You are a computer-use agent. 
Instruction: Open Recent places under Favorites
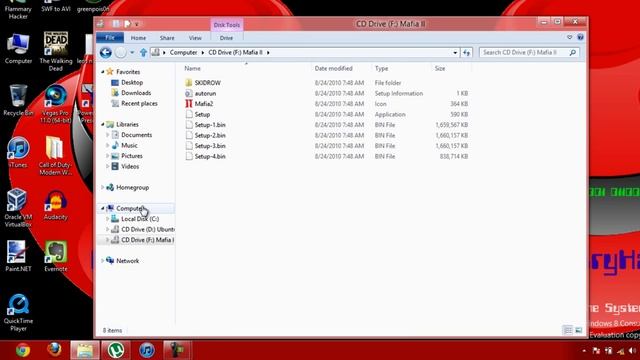[x=139, y=104]
